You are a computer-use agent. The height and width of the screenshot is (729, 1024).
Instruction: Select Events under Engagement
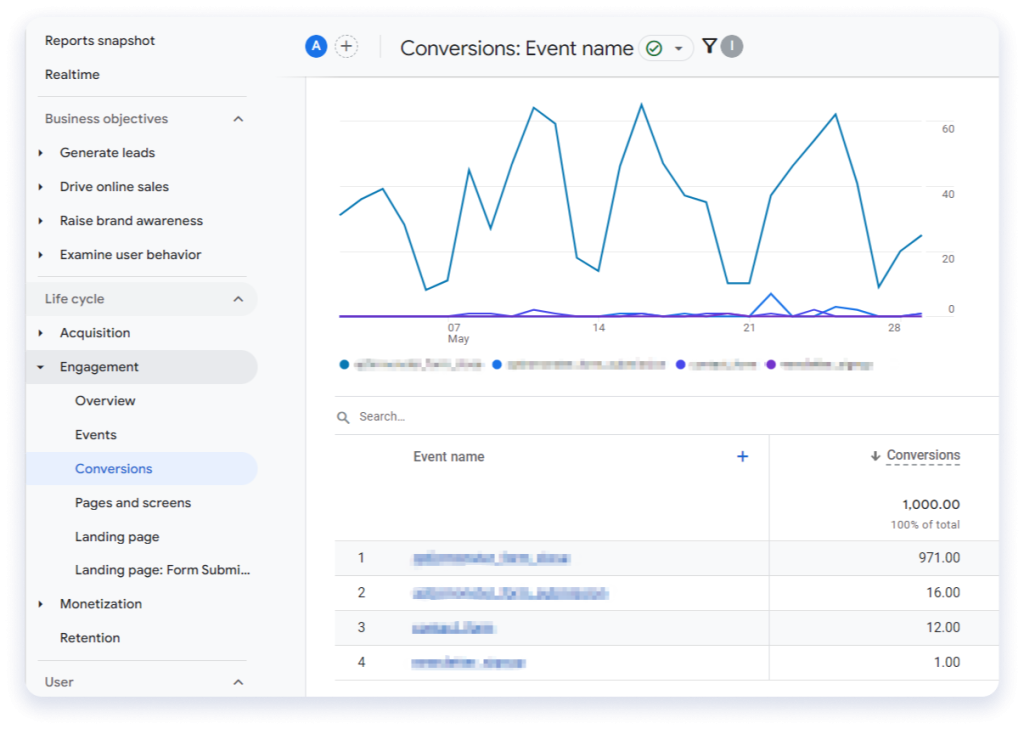point(95,434)
